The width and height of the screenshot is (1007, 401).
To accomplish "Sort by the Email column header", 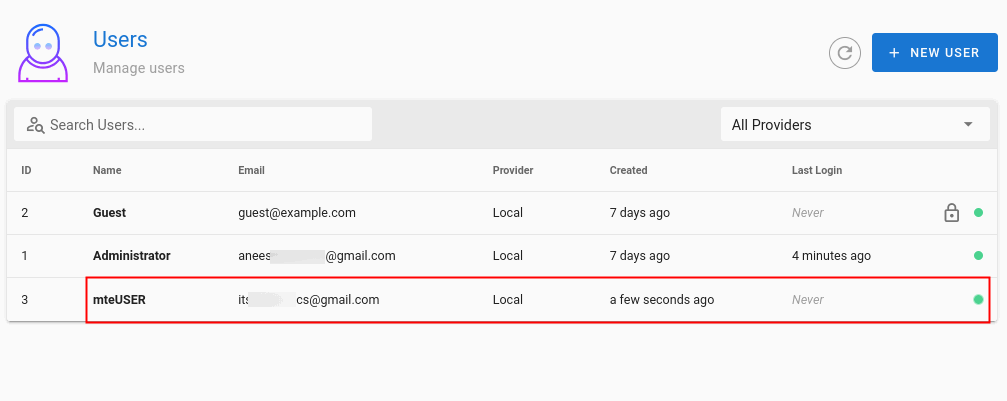I will pyautogui.click(x=251, y=170).
